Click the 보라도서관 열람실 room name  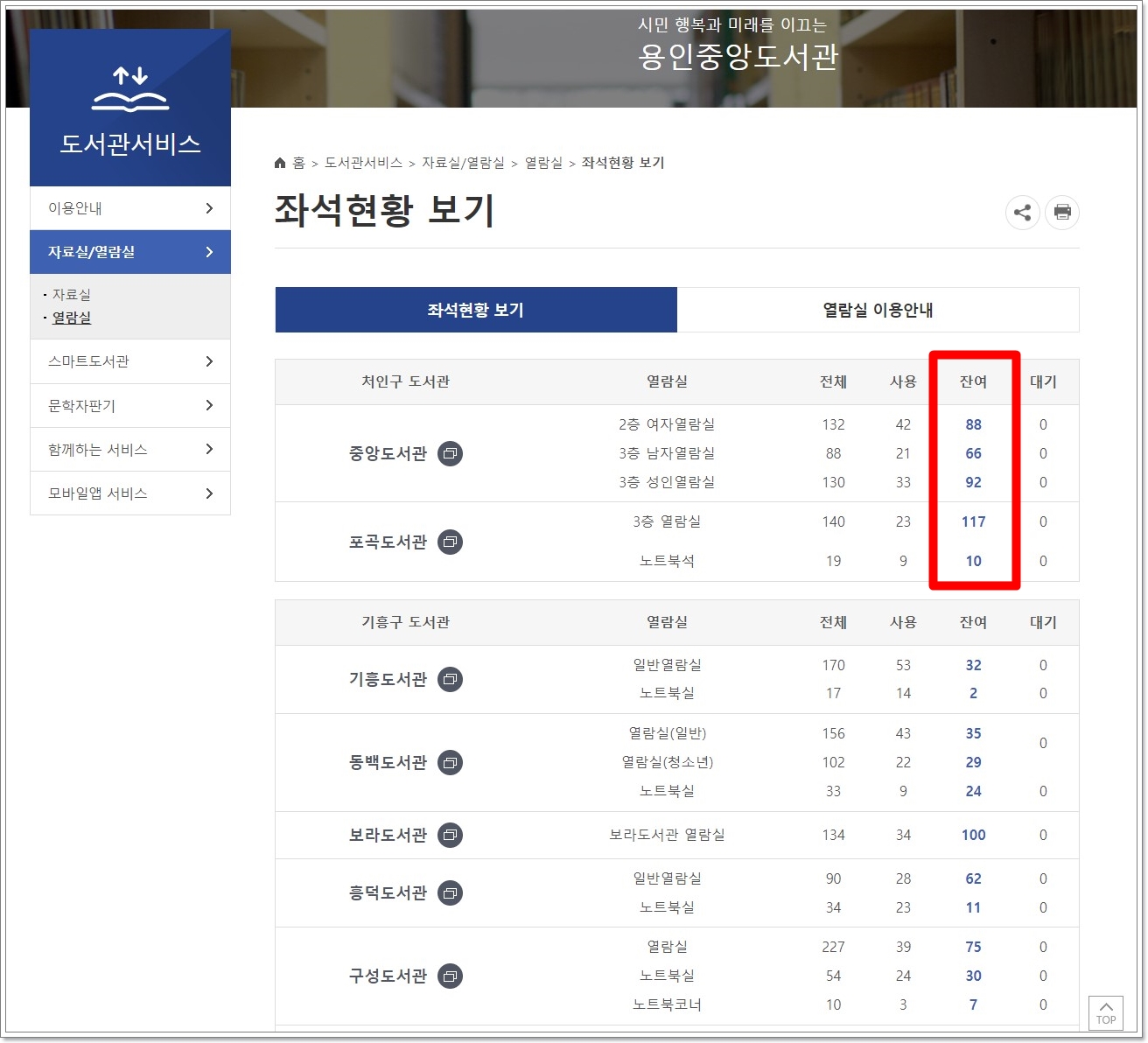[667, 835]
